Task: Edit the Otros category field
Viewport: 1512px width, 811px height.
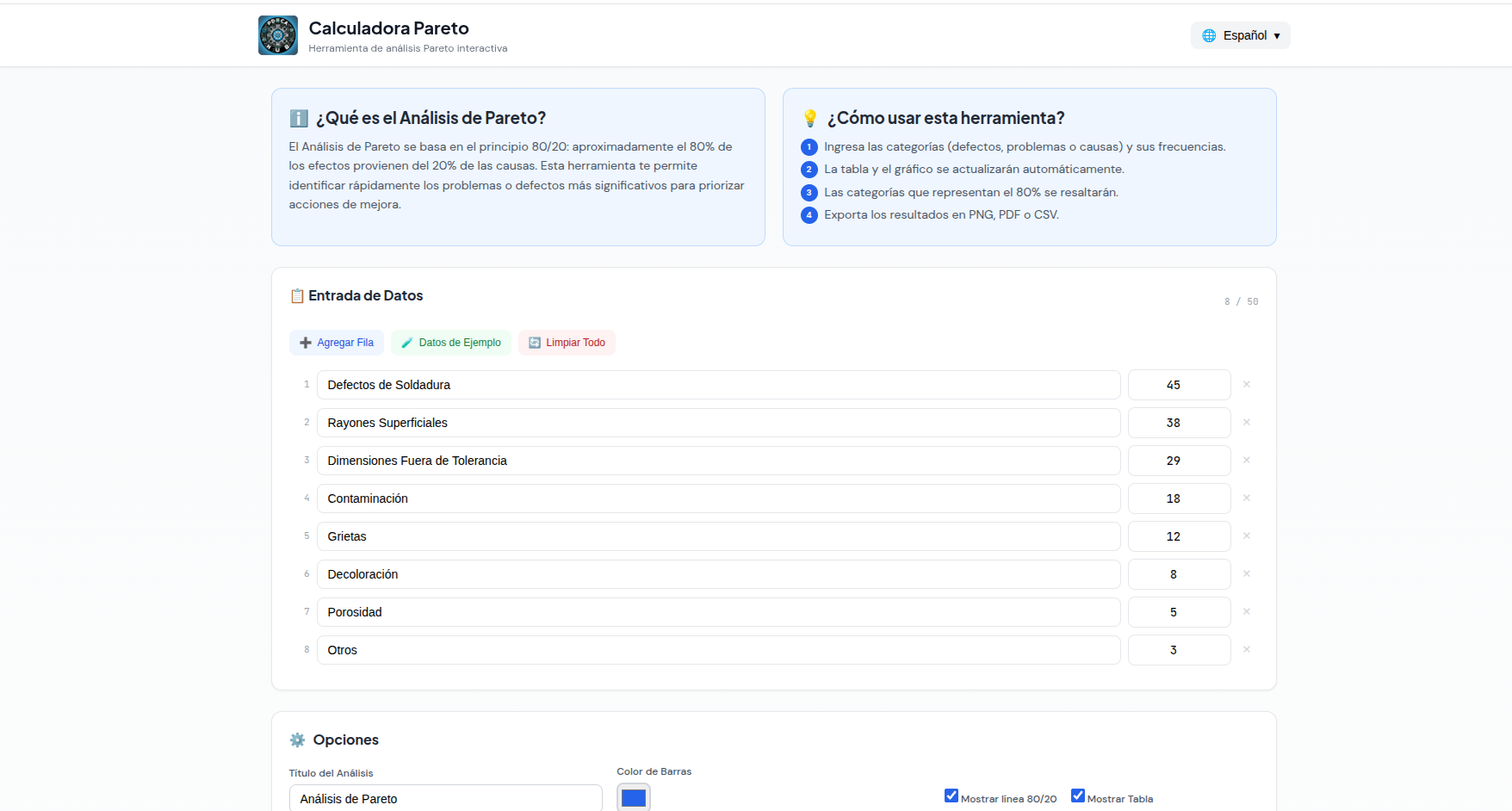Action: 718,650
